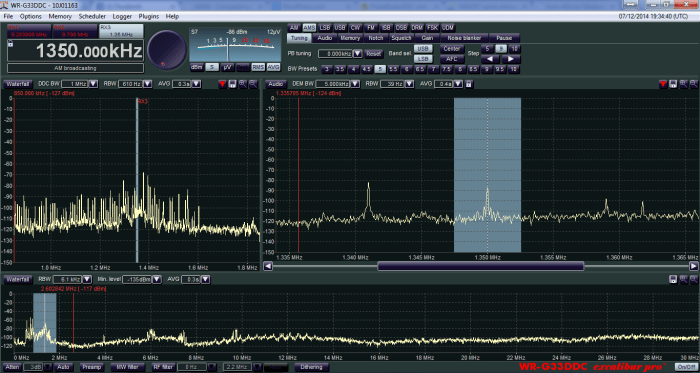Click the scroll-left arrow under demodulator spectrum
Image resolution: width=700 pixels, height=373 pixels.
[x=268, y=266]
